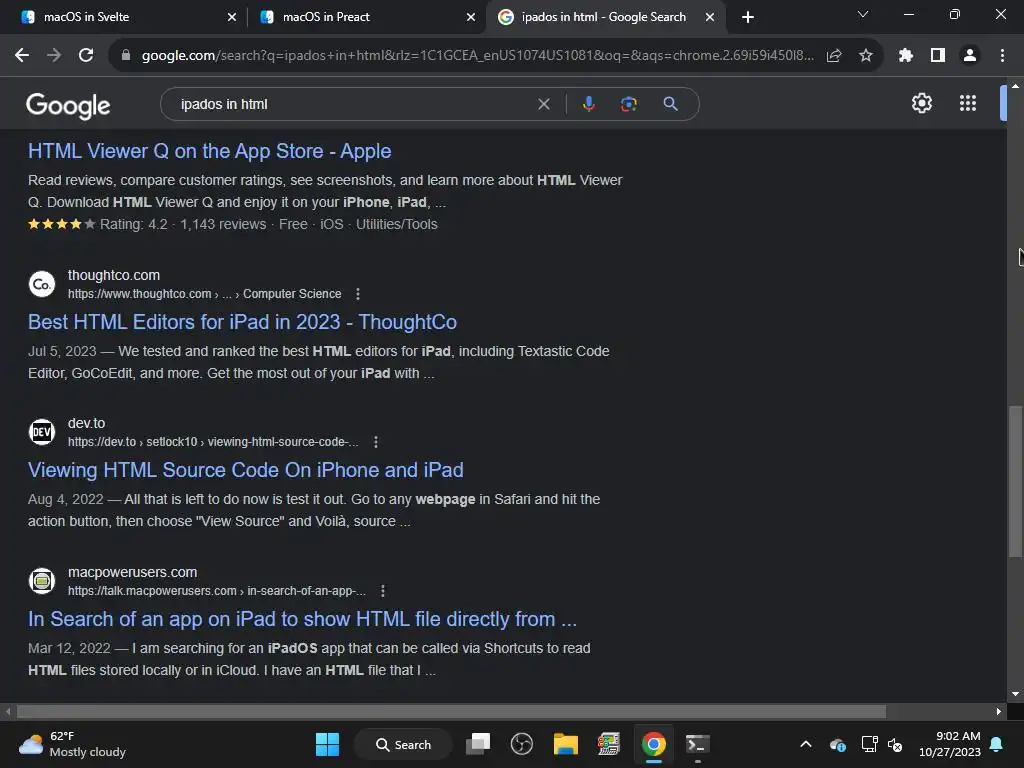Open more options for the macpowerusers.com result
1024x768 pixels.
[383, 591]
